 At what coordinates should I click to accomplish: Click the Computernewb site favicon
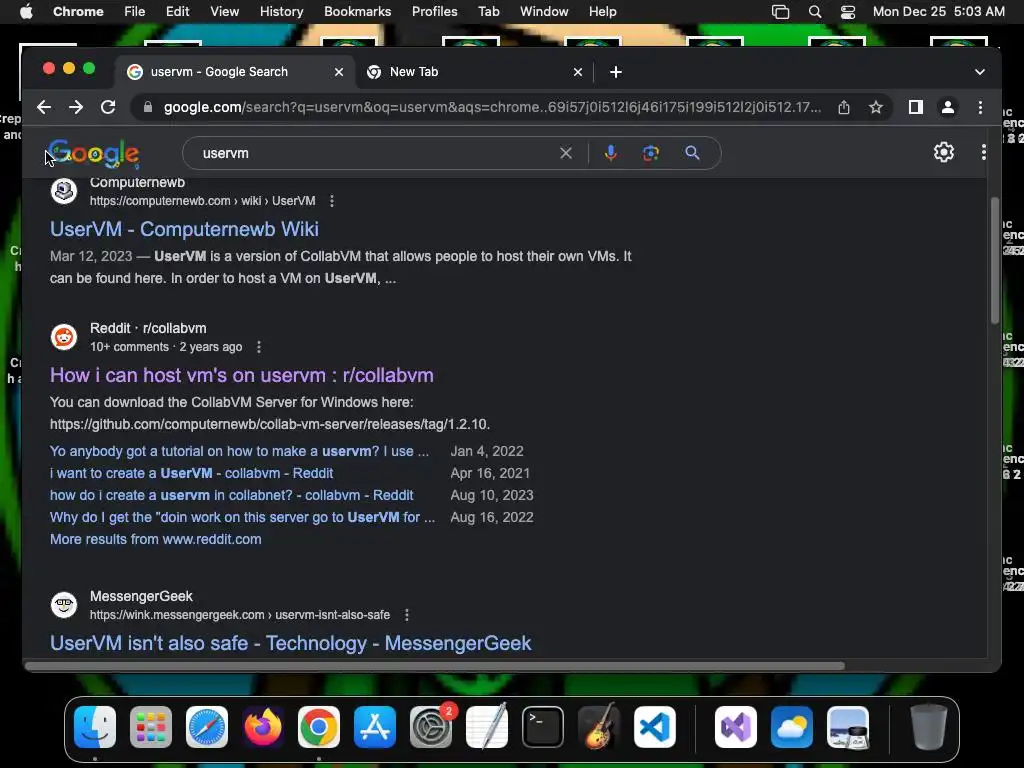point(64,191)
